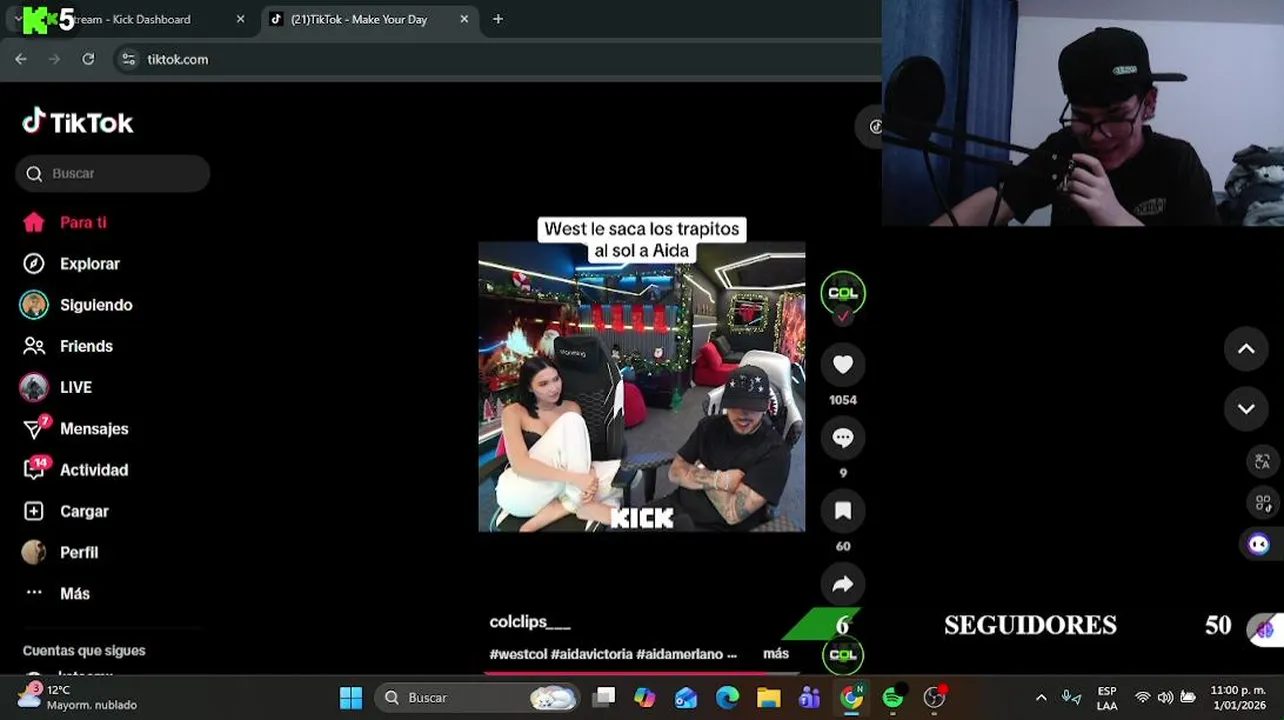
Task: Open the weather widget on taskbar
Action: [x=78, y=697]
